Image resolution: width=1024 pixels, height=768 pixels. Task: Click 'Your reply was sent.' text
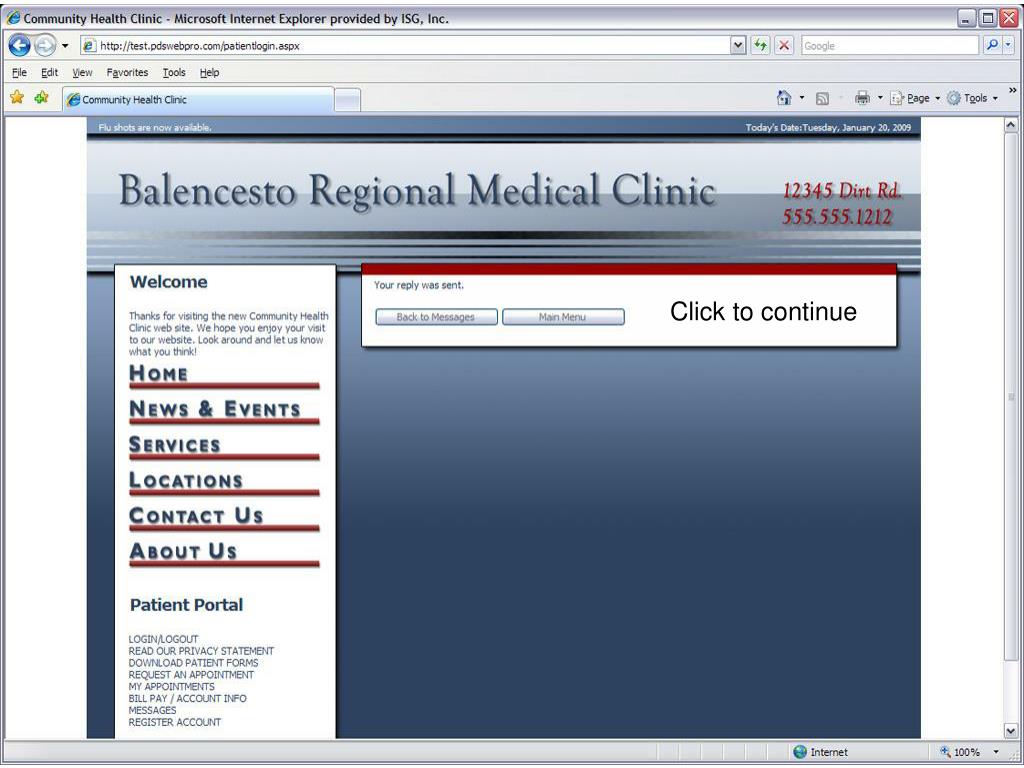pyautogui.click(x=419, y=285)
